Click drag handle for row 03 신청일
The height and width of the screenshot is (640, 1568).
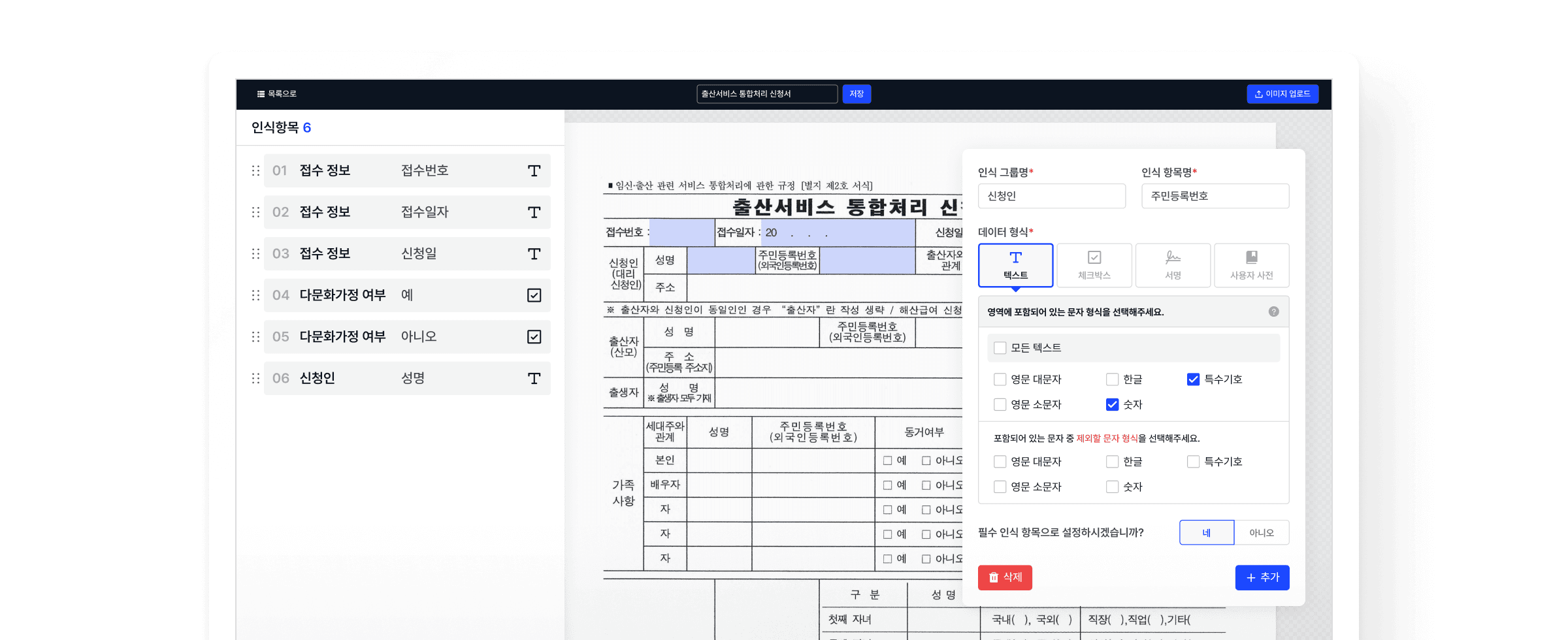pyautogui.click(x=255, y=253)
